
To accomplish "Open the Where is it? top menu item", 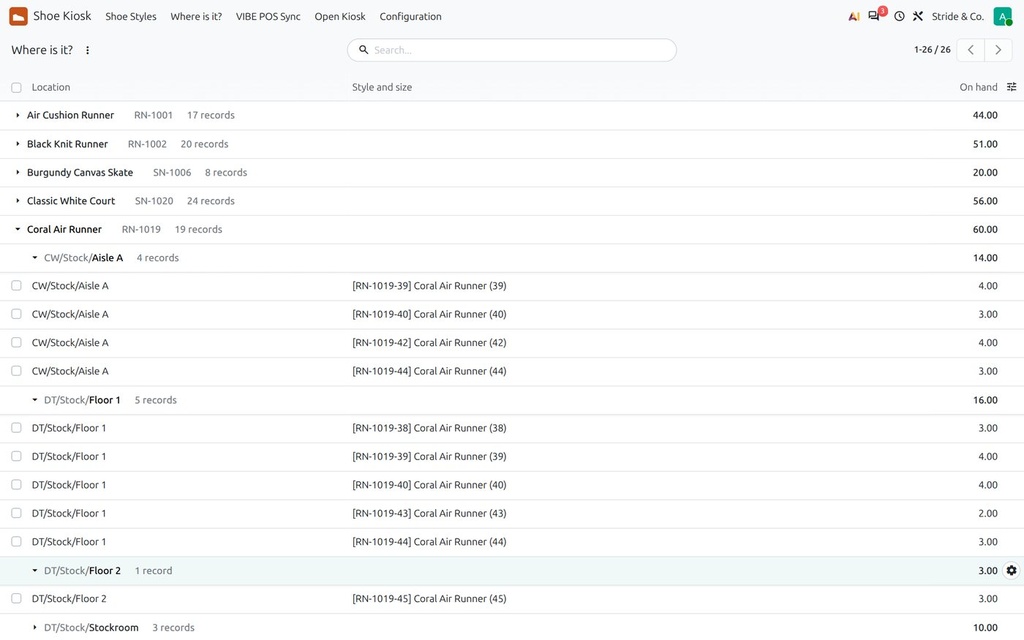I will (196, 16).
